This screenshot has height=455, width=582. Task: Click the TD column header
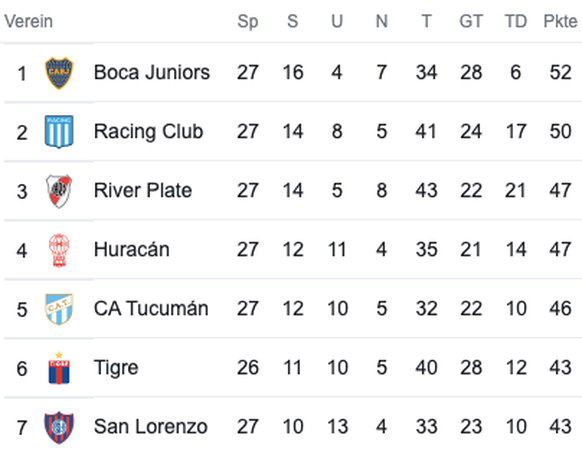point(516,21)
